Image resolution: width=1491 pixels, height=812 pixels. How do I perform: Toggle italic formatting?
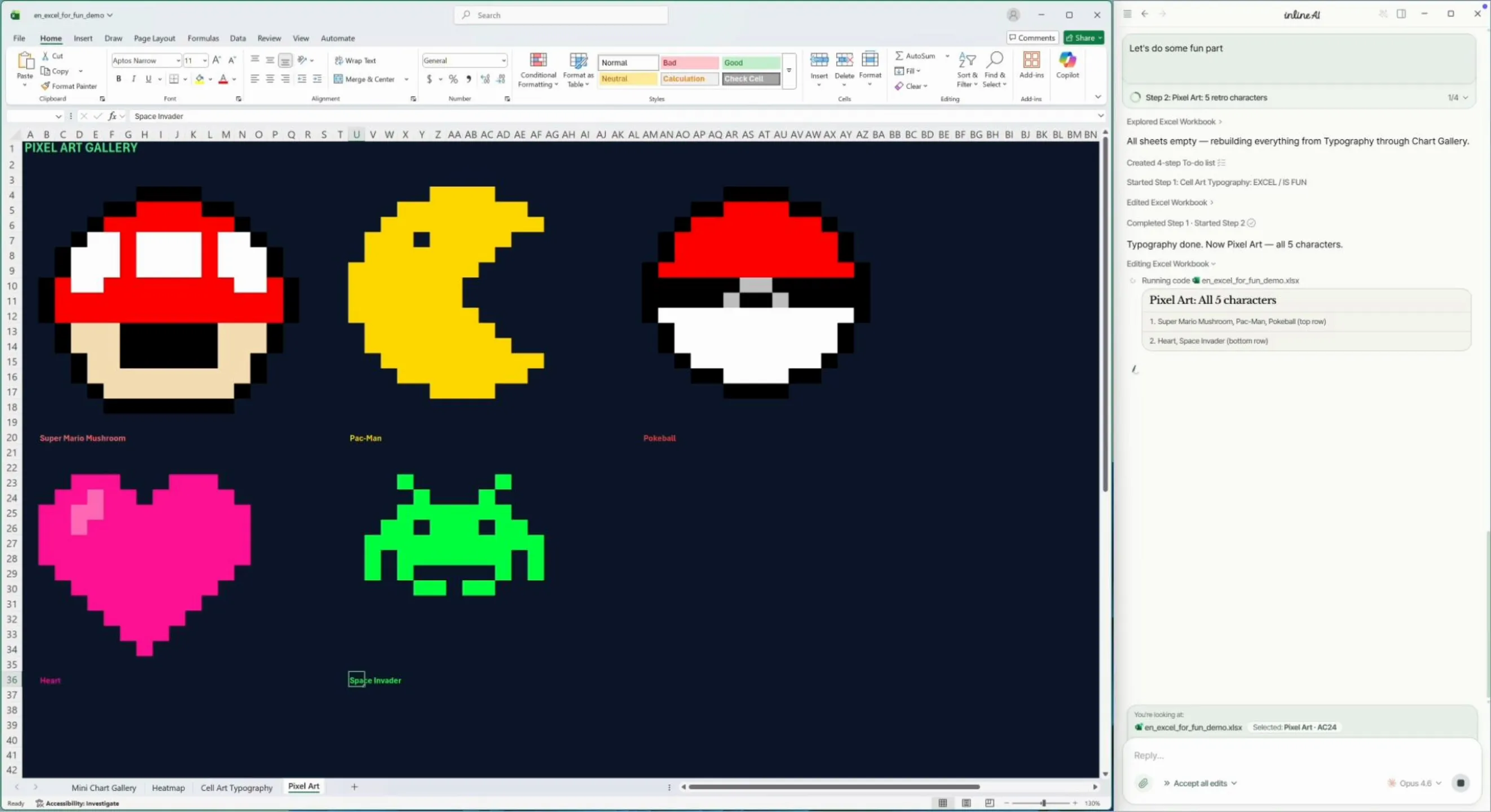pyautogui.click(x=134, y=79)
